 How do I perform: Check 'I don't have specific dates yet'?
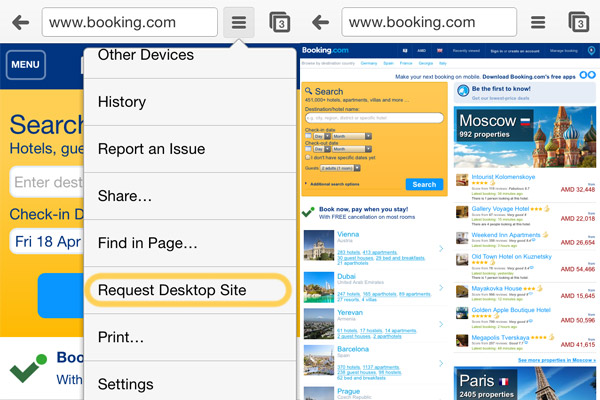tap(308, 157)
